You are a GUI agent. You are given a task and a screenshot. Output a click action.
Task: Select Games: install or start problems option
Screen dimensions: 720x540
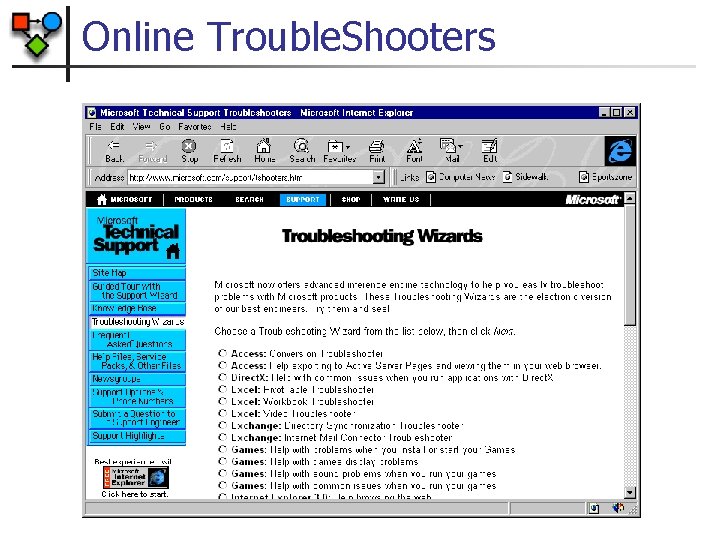223,449
